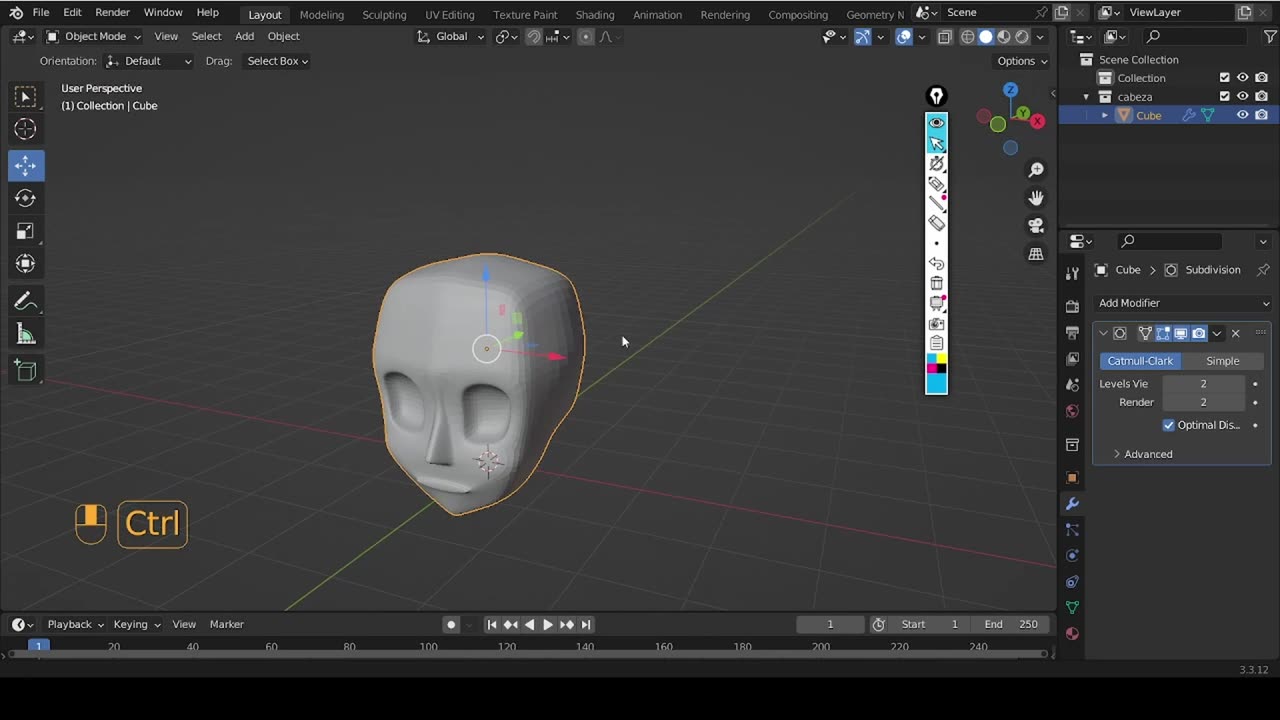Select the Annotate tool
The height and width of the screenshot is (720, 1280).
(26, 301)
